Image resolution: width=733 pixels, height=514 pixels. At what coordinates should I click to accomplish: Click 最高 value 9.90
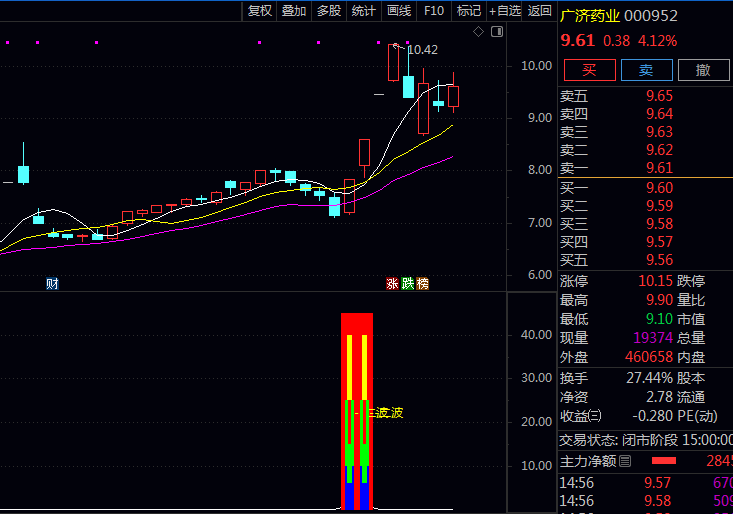pos(659,300)
